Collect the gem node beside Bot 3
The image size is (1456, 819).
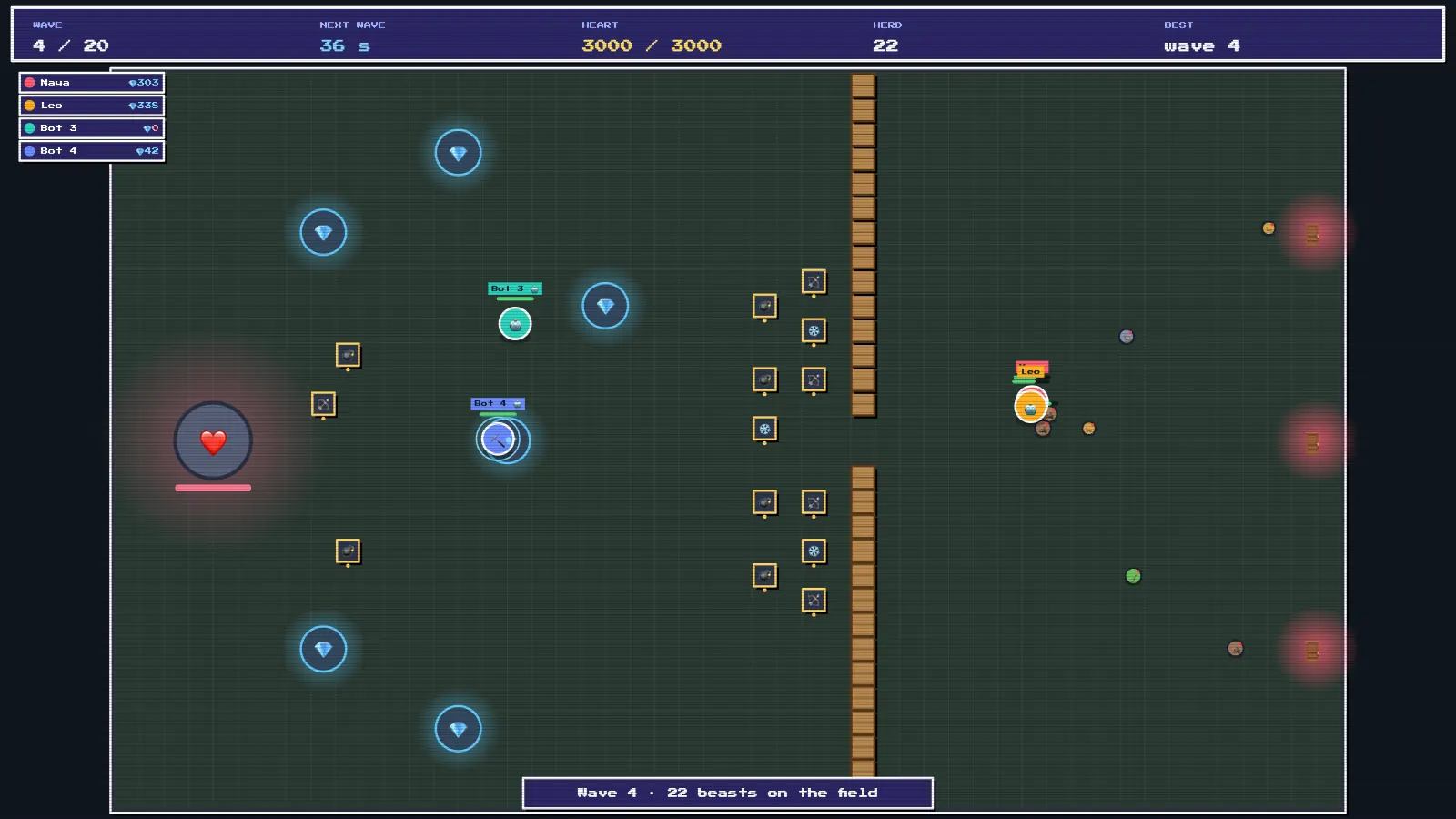coord(605,306)
